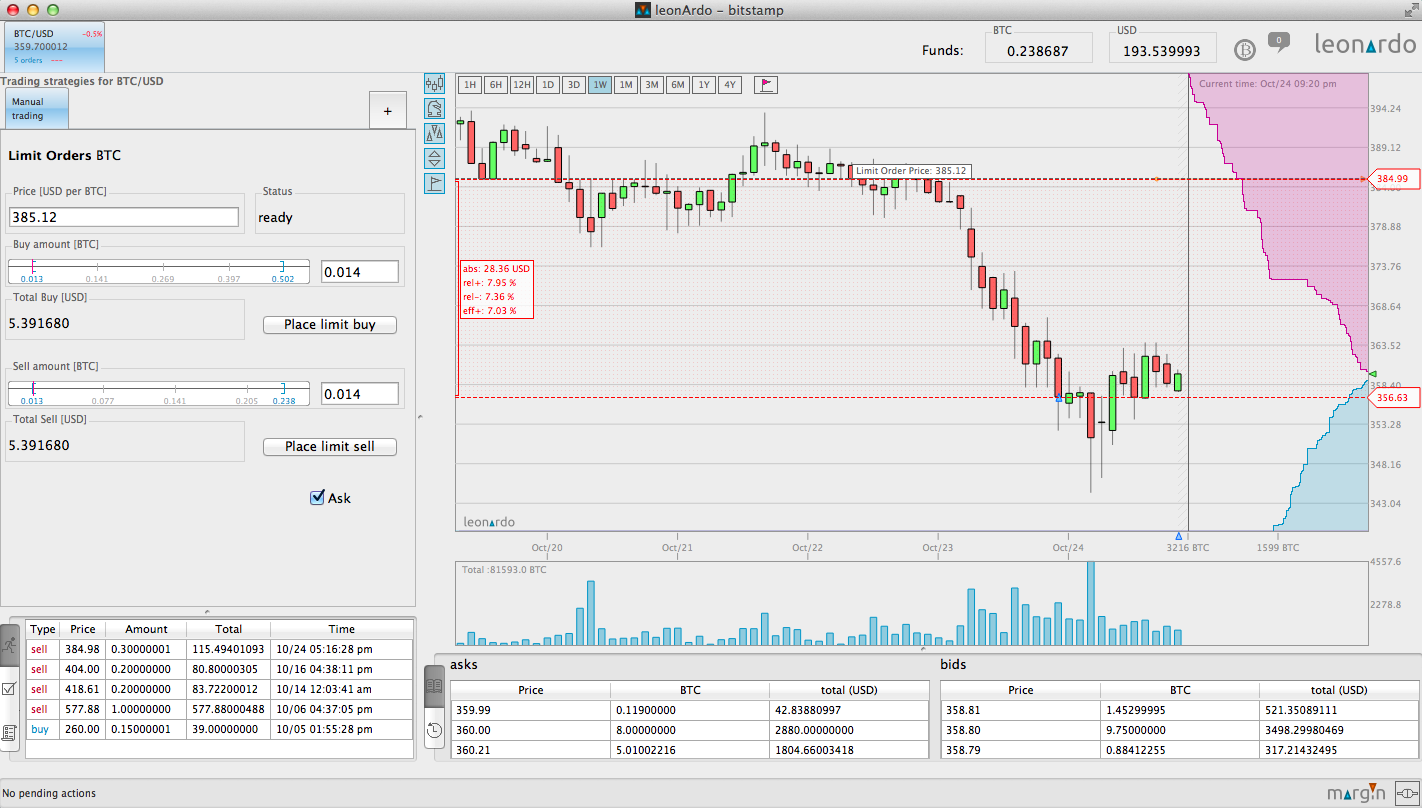Click the blue flag icon in chart sidebar

(434, 183)
